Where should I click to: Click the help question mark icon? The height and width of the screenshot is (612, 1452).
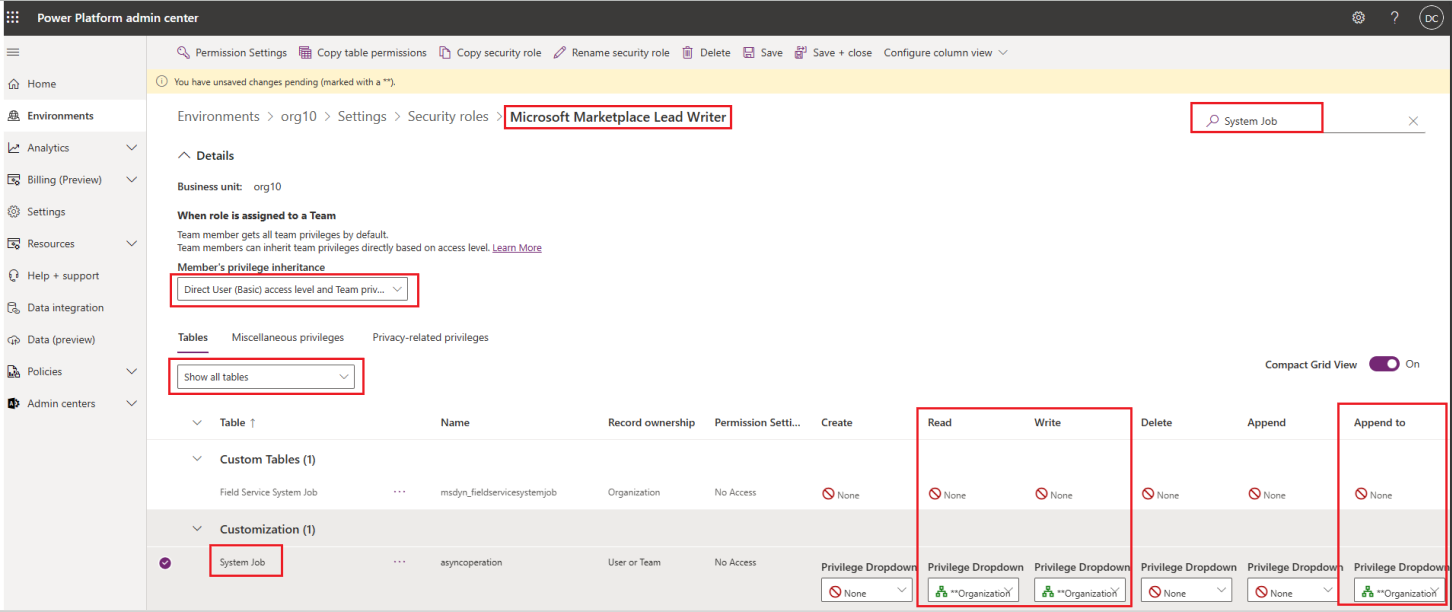point(1394,18)
